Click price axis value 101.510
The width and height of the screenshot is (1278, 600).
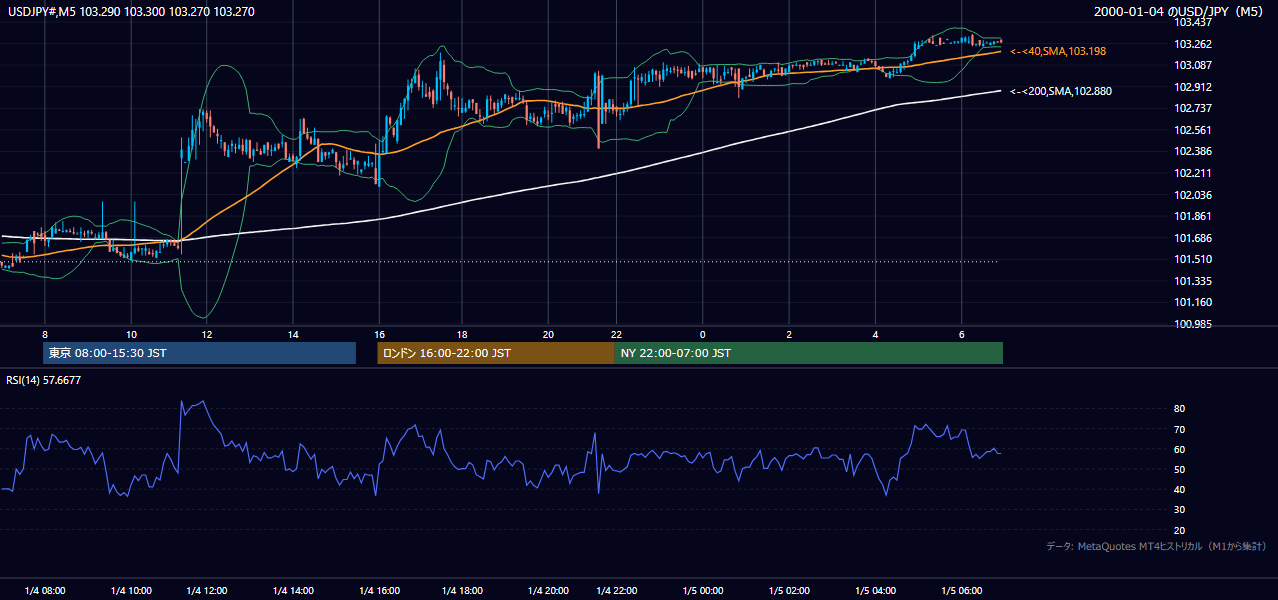click(x=1193, y=259)
